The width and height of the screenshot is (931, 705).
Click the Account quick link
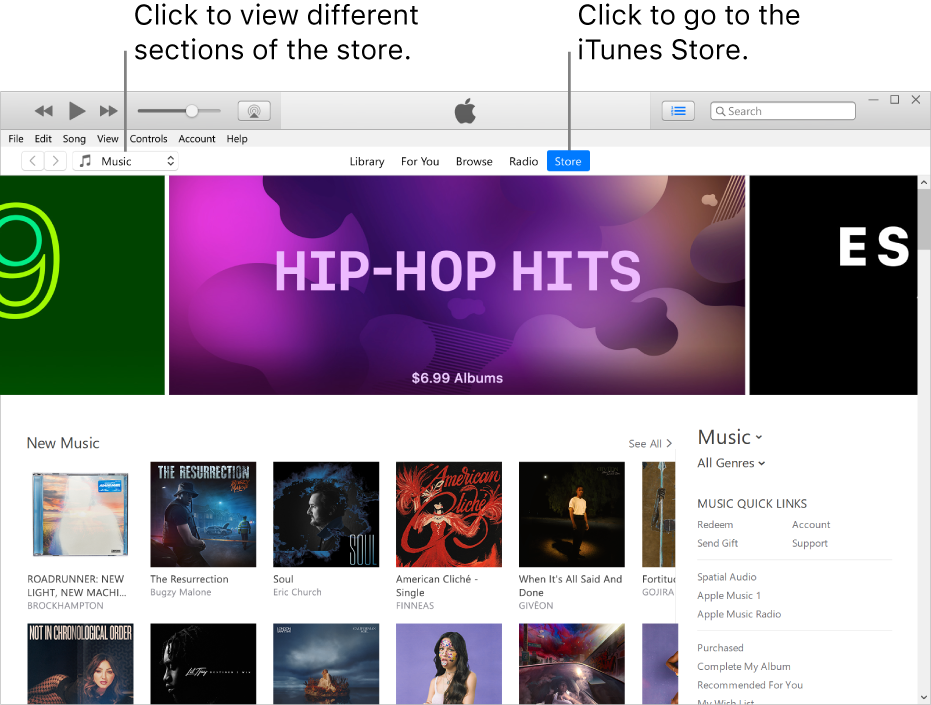[811, 524]
